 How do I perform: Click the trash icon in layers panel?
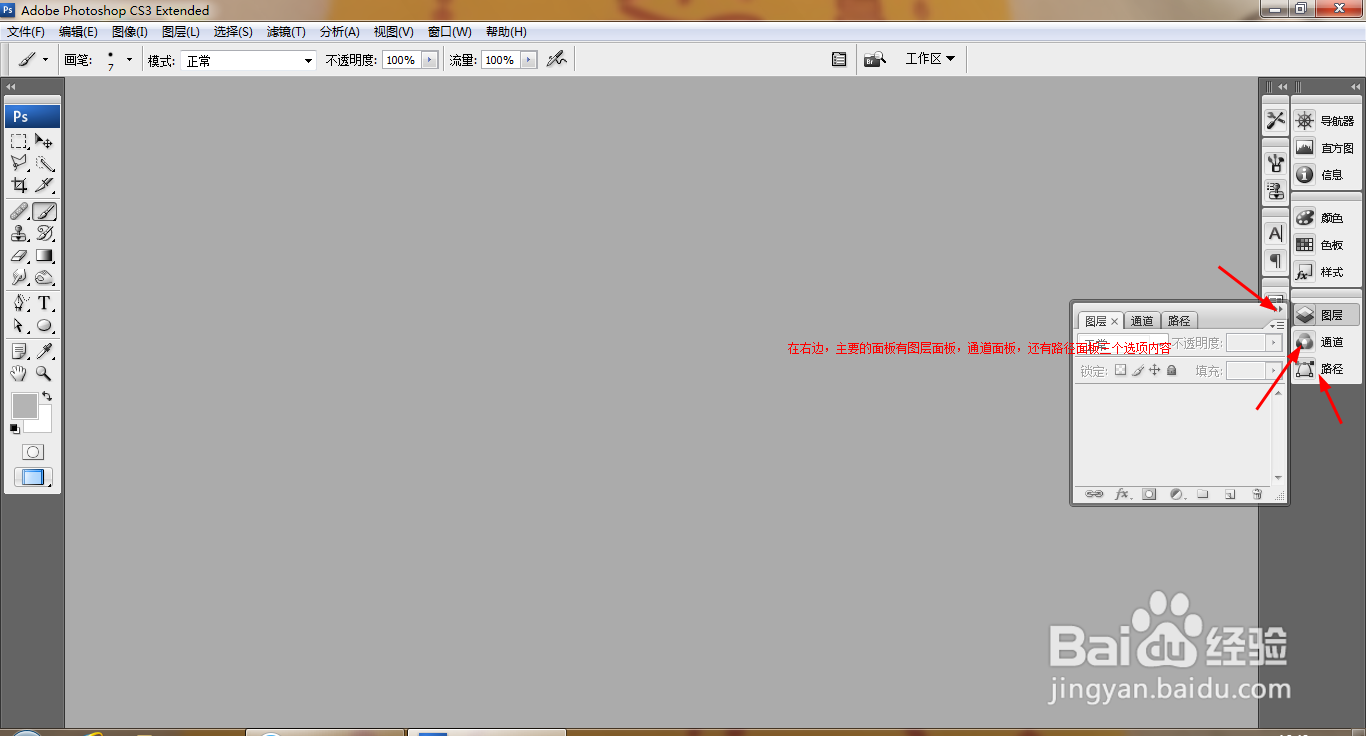(1257, 494)
